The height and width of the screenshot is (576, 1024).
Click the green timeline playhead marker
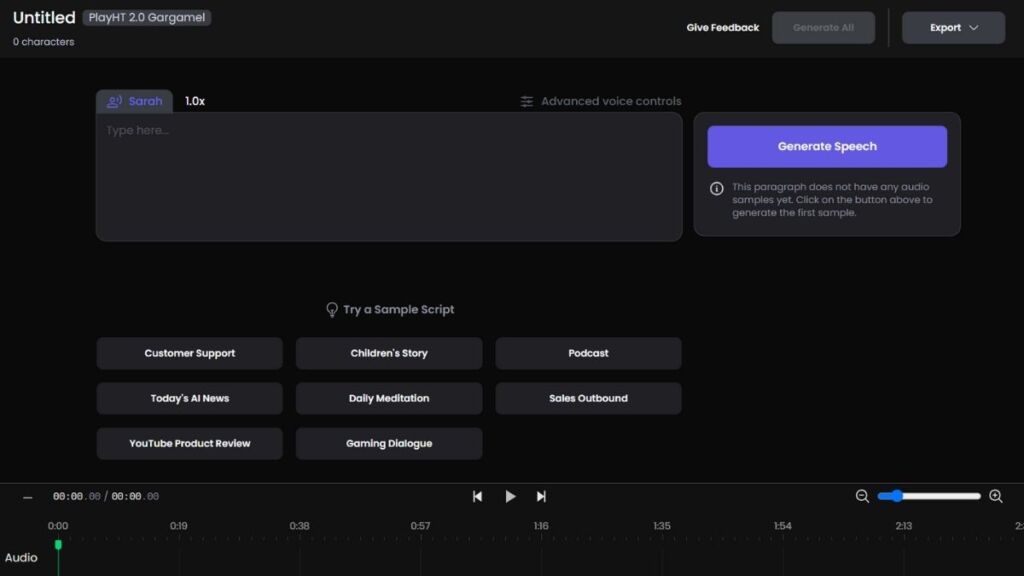(x=58, y=545)
